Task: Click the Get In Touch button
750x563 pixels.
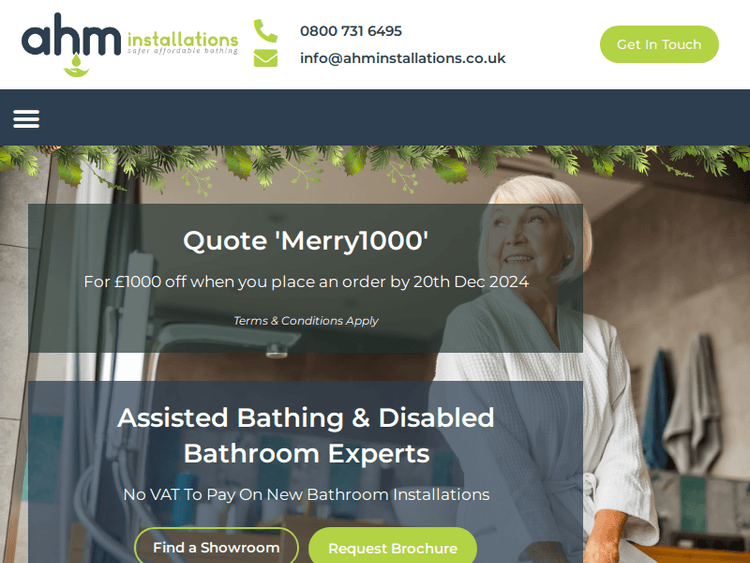Action: click(659, 44)
